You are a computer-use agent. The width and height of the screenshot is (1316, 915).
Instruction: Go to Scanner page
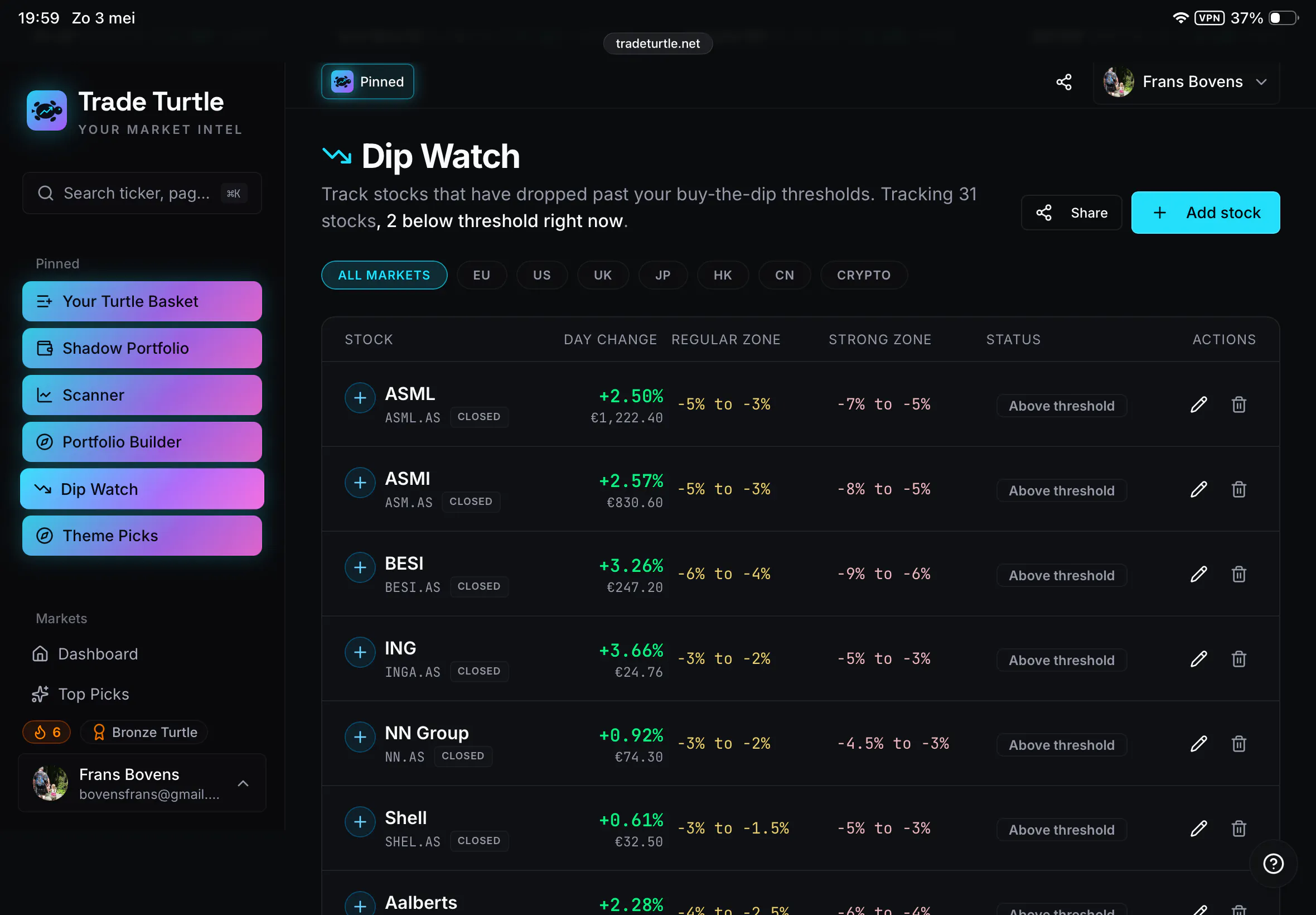point(142,396)
